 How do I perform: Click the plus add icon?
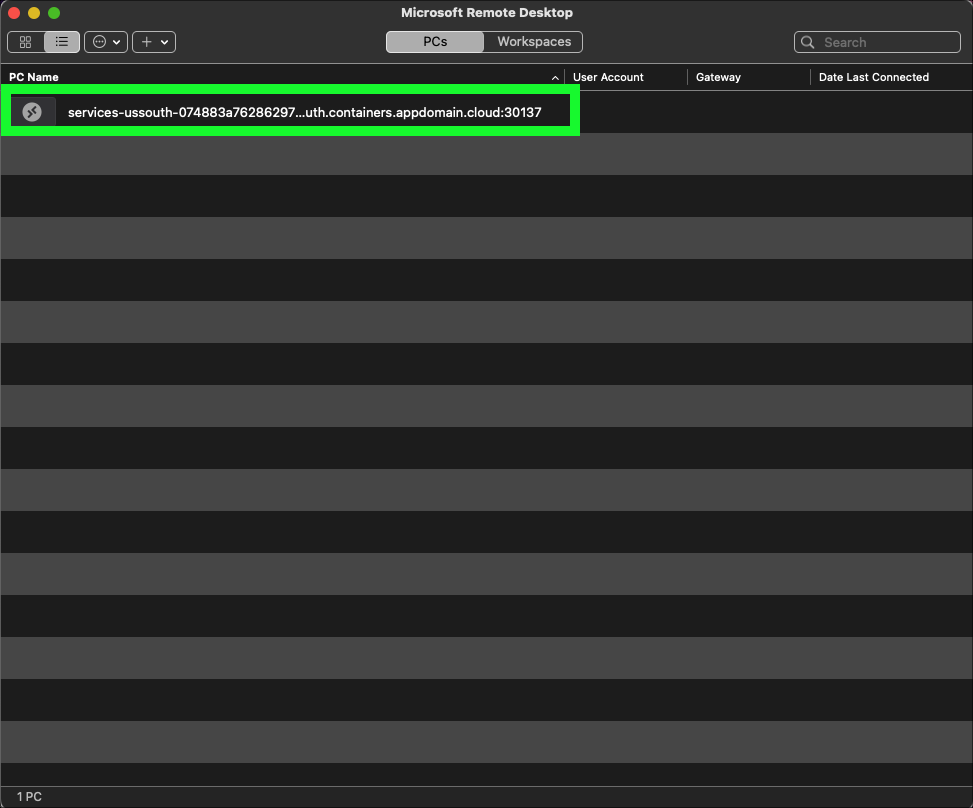coord(146,42)
